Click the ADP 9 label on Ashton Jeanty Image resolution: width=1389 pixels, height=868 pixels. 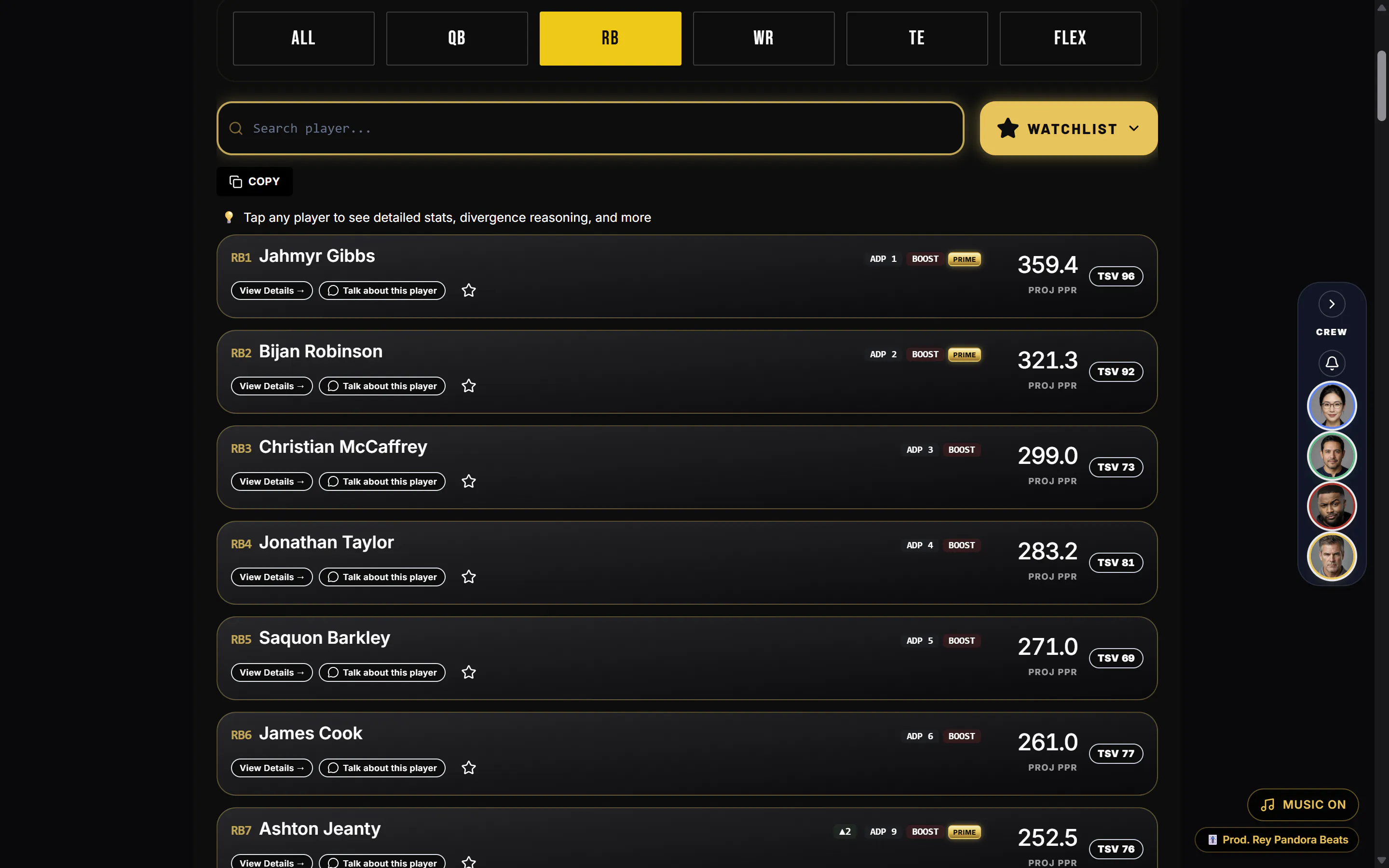click(x=883, y=832)
